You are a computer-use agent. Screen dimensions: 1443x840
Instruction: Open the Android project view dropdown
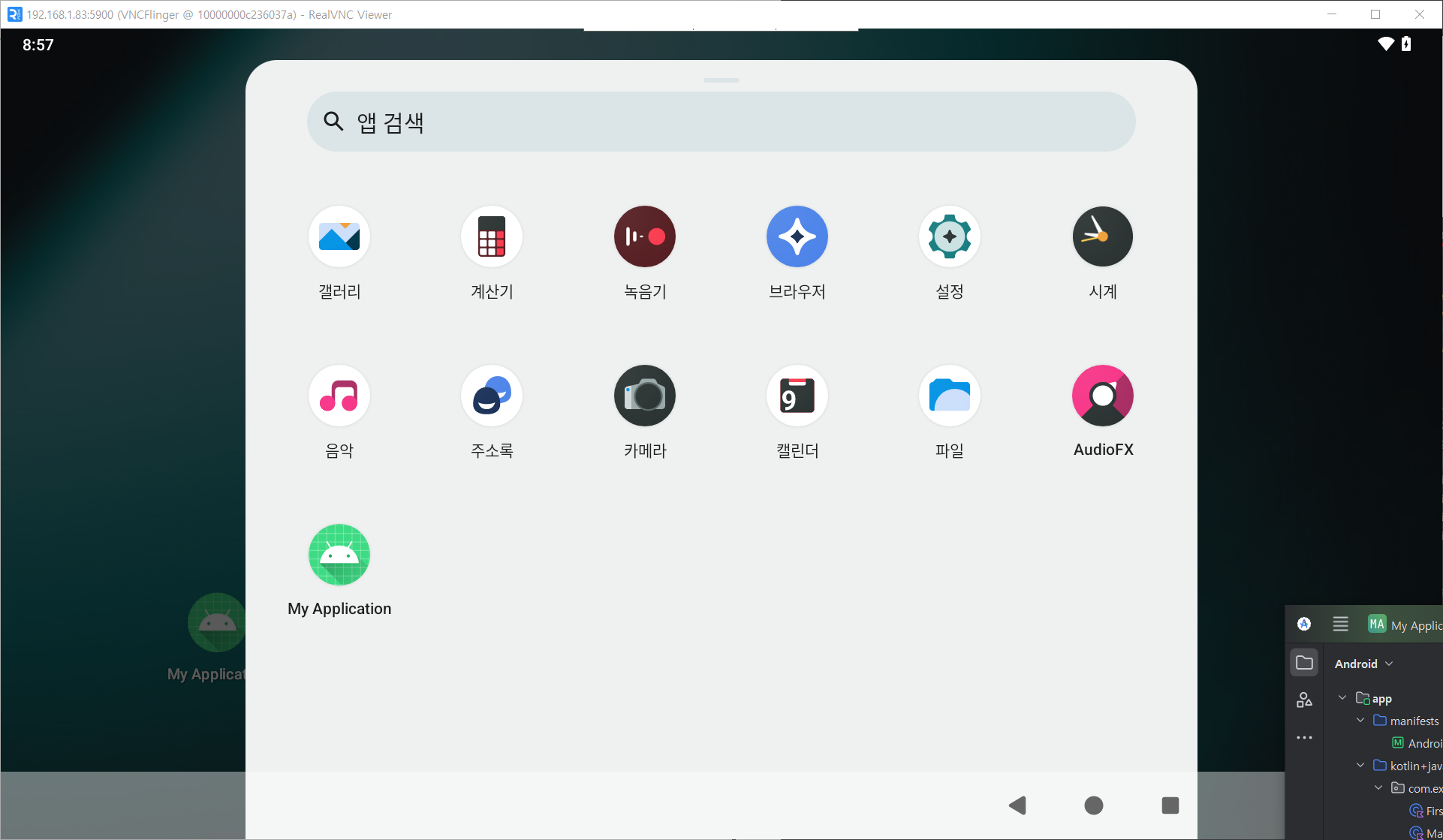coord(1363,664)
